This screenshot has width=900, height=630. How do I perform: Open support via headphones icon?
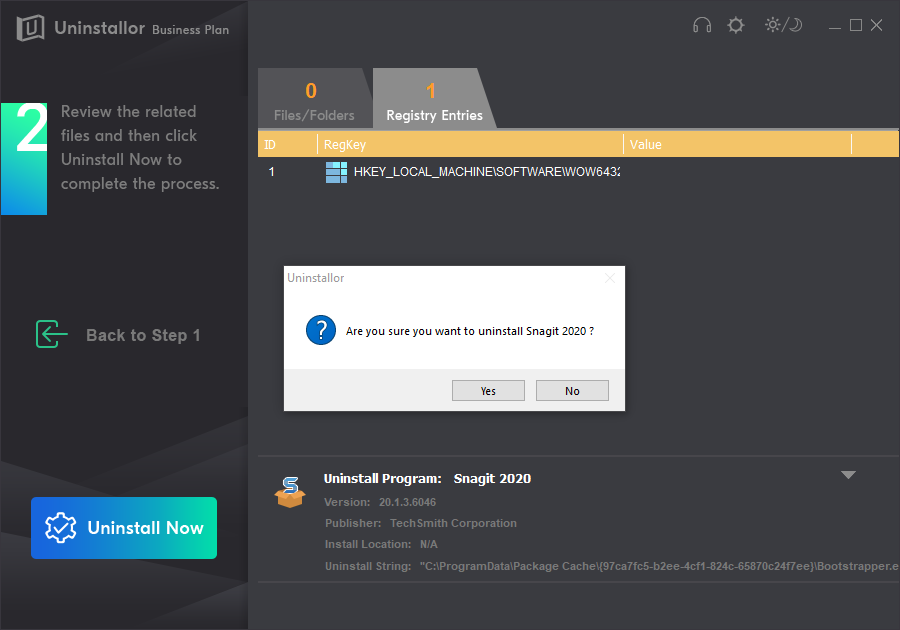701,25
